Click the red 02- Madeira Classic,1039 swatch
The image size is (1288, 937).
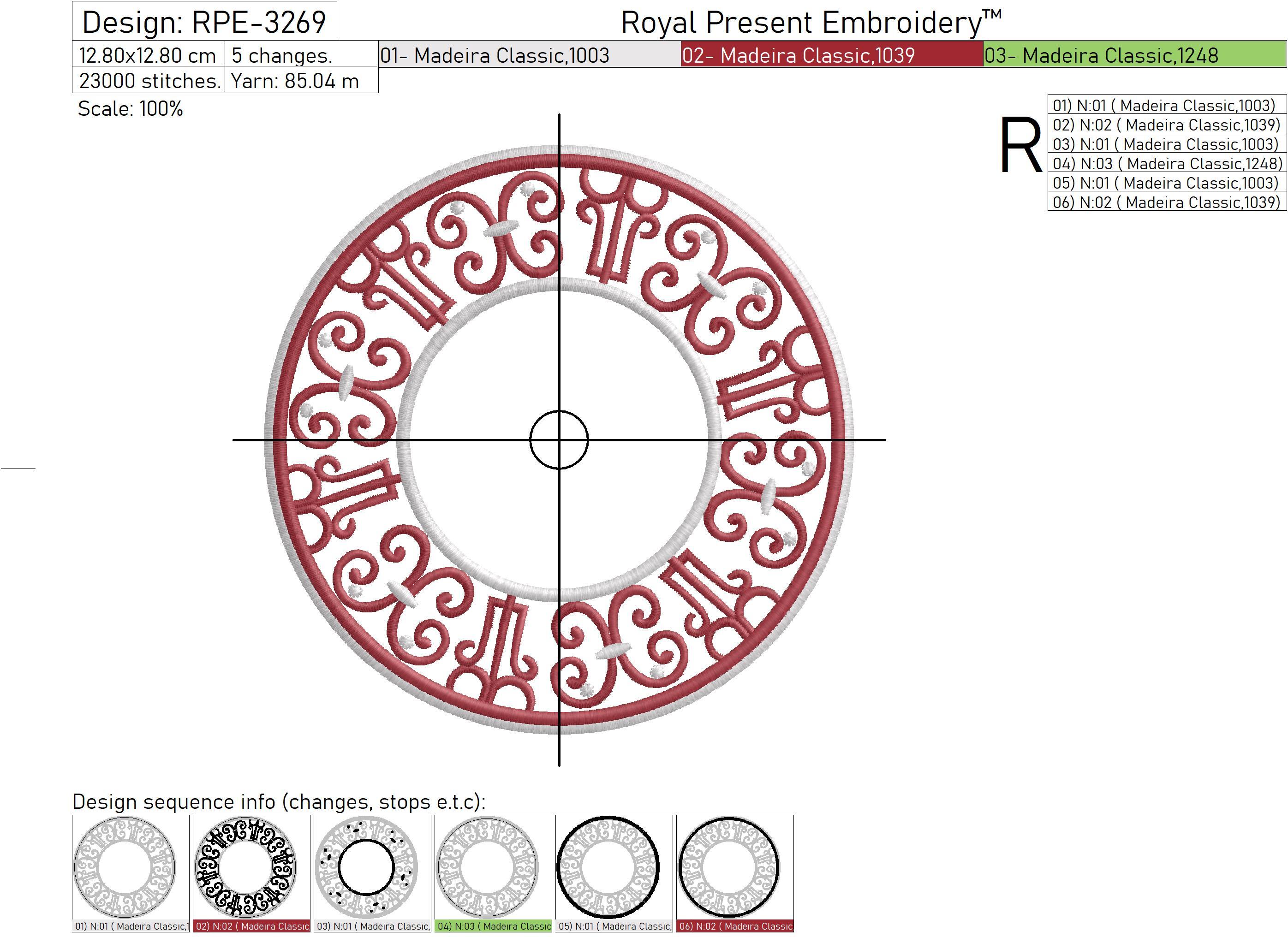(832, 54)
